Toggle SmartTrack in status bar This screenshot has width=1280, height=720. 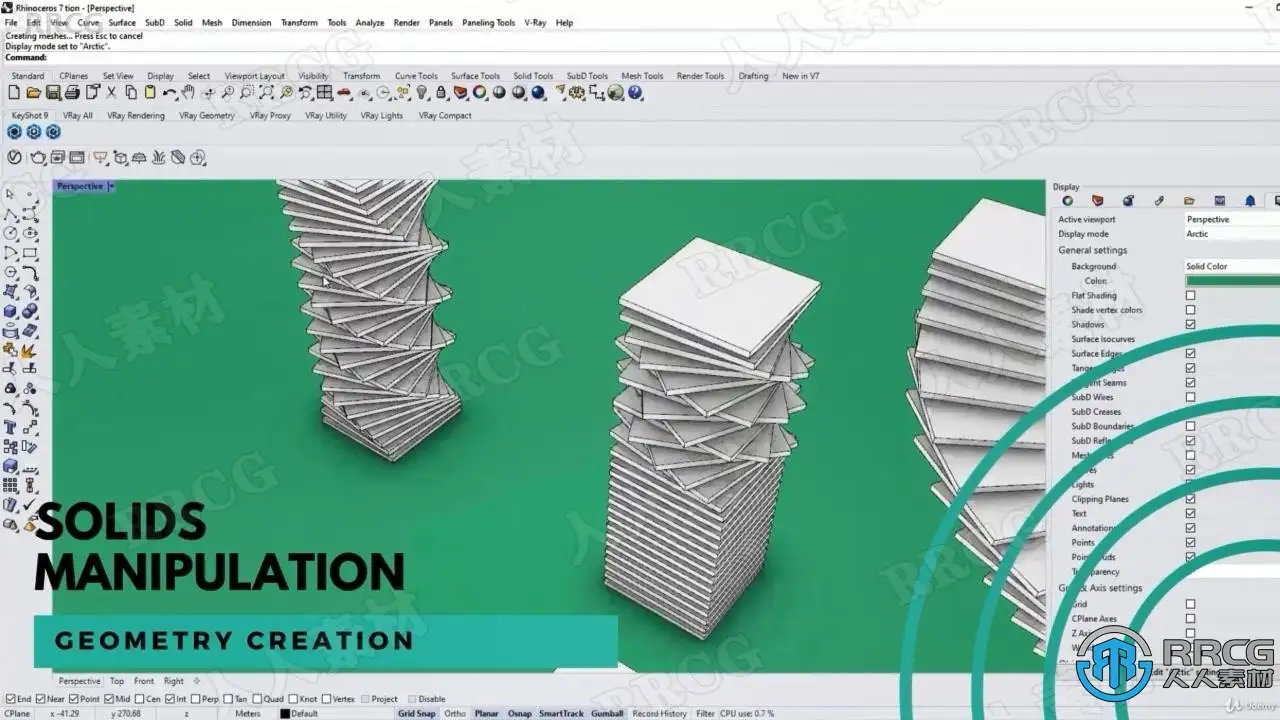click(561, 714)
